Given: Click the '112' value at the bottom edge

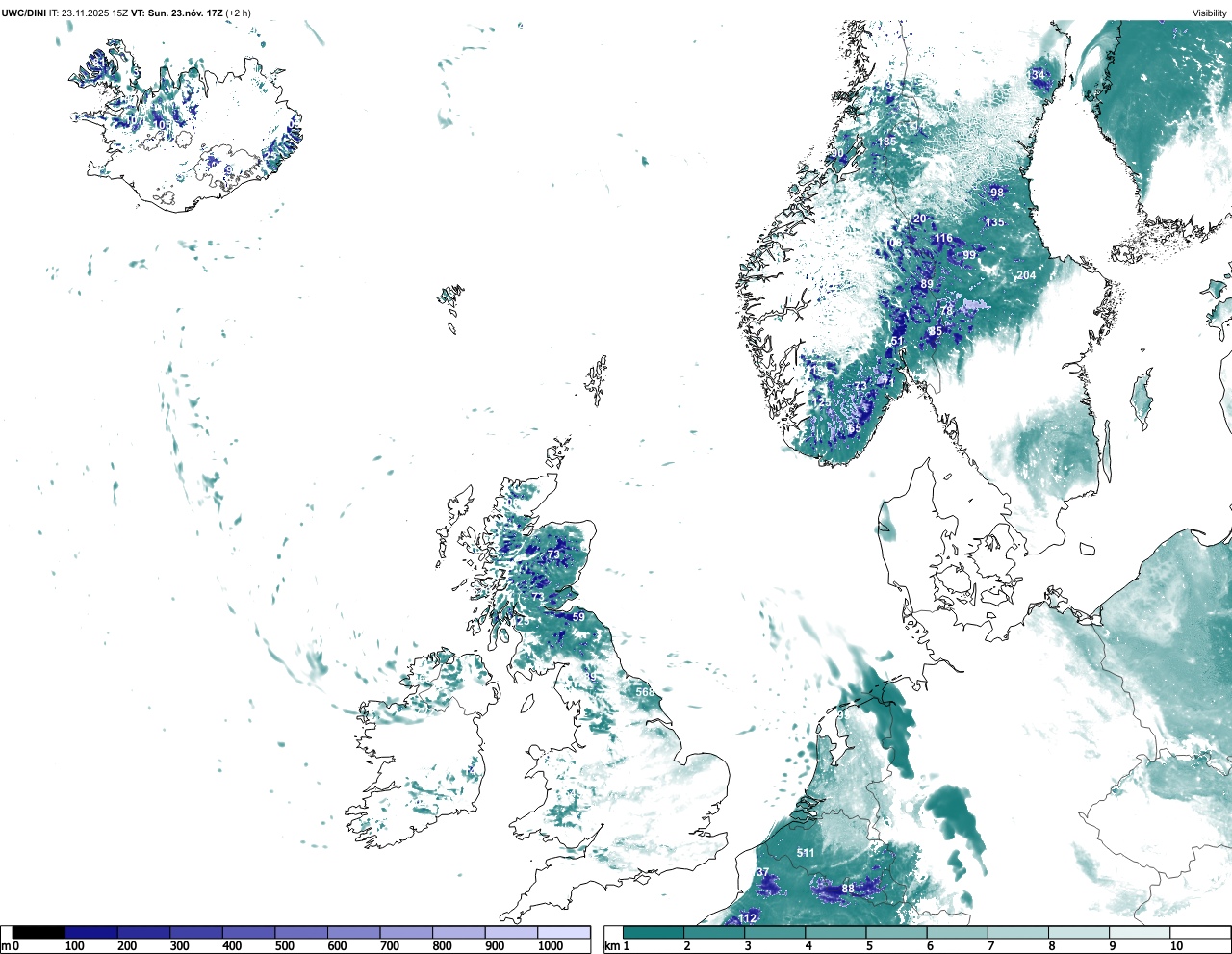Looking at the screenshot, I should (x=748, y=919).
